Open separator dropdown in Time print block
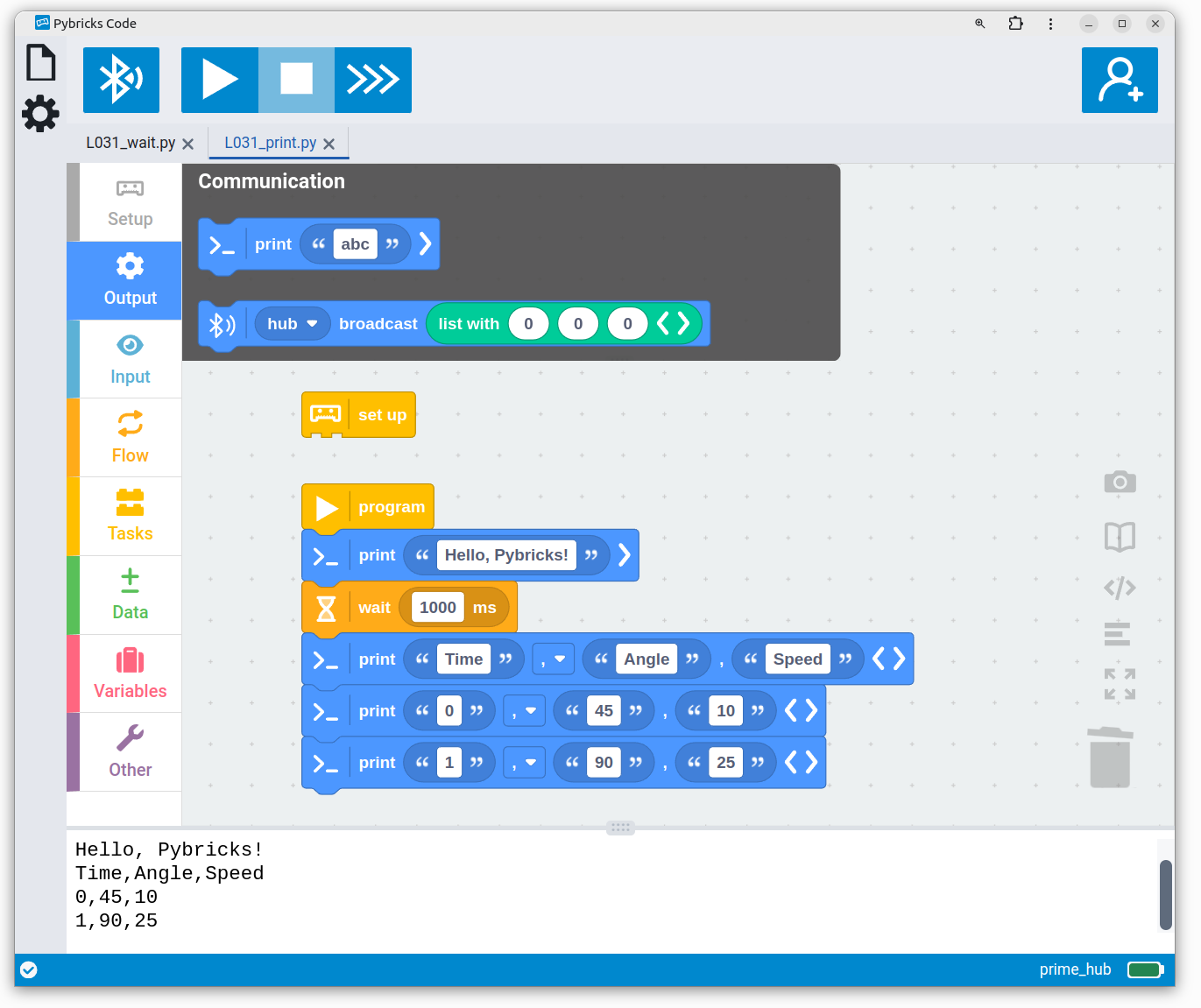 554,659
